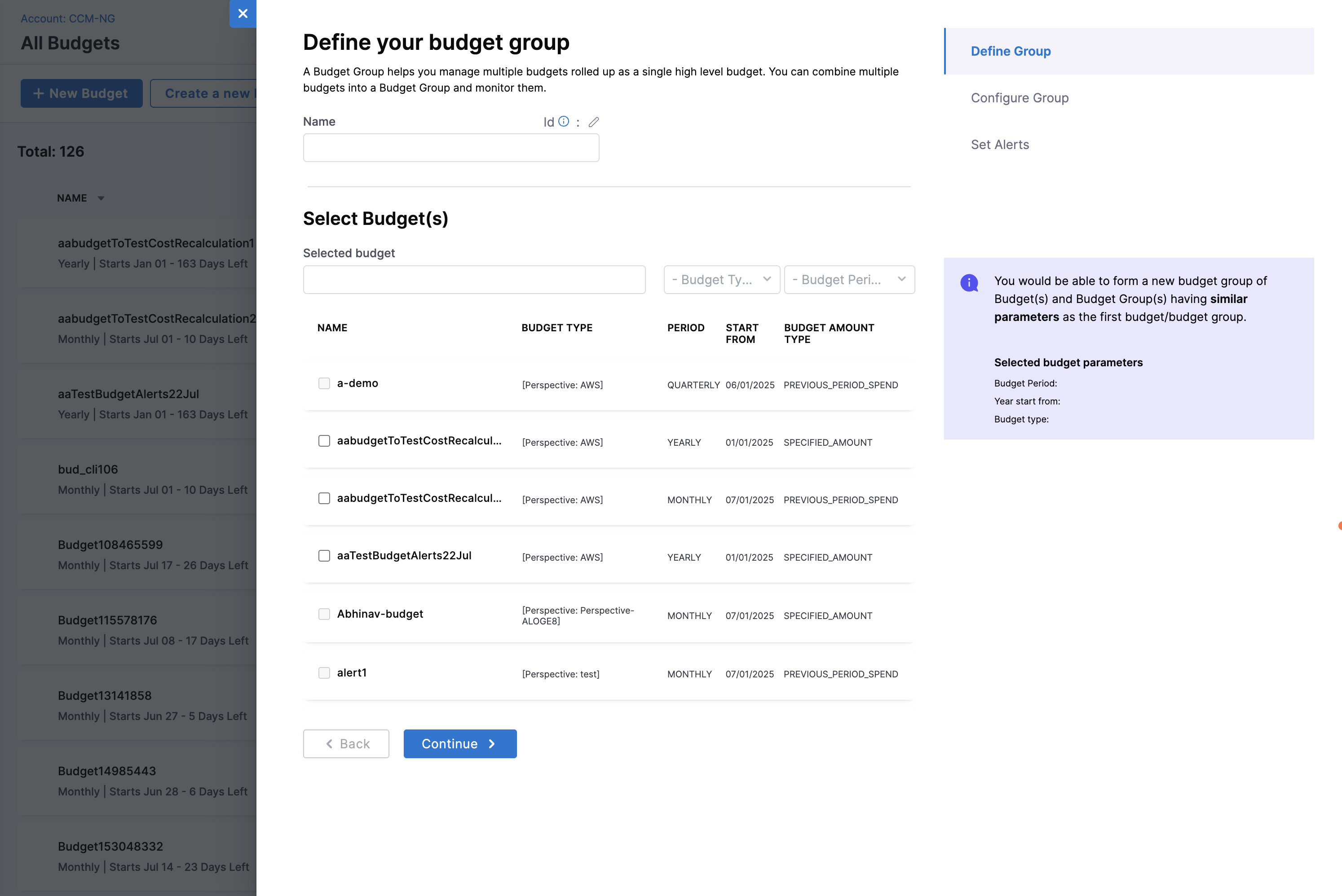Close the budget group dialog with X

(243, 14)
